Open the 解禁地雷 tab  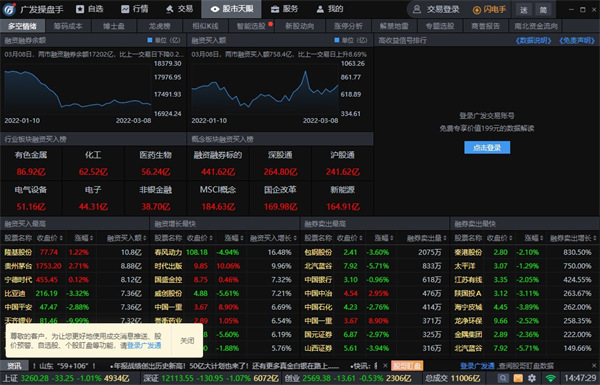coord(394,26)
